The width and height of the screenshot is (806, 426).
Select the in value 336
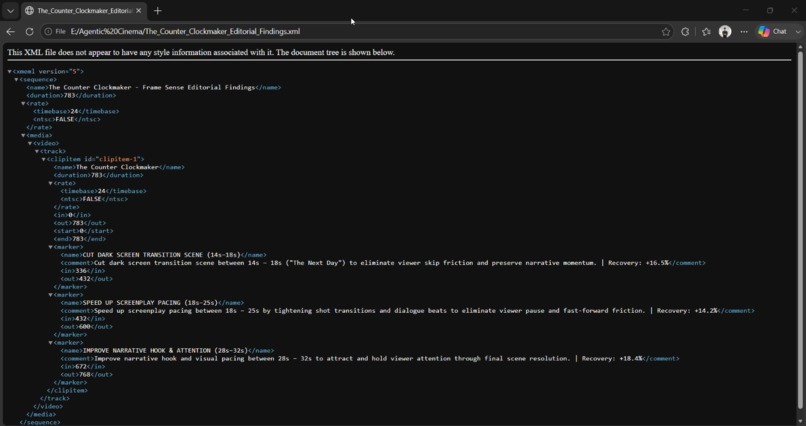(x=81, y=271)
